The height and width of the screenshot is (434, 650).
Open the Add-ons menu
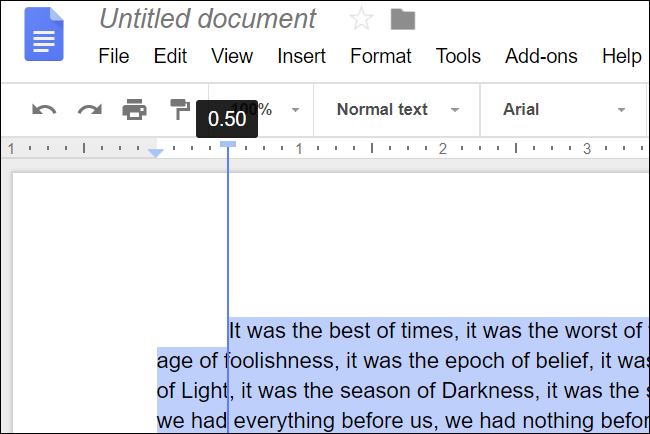point(541,56)
